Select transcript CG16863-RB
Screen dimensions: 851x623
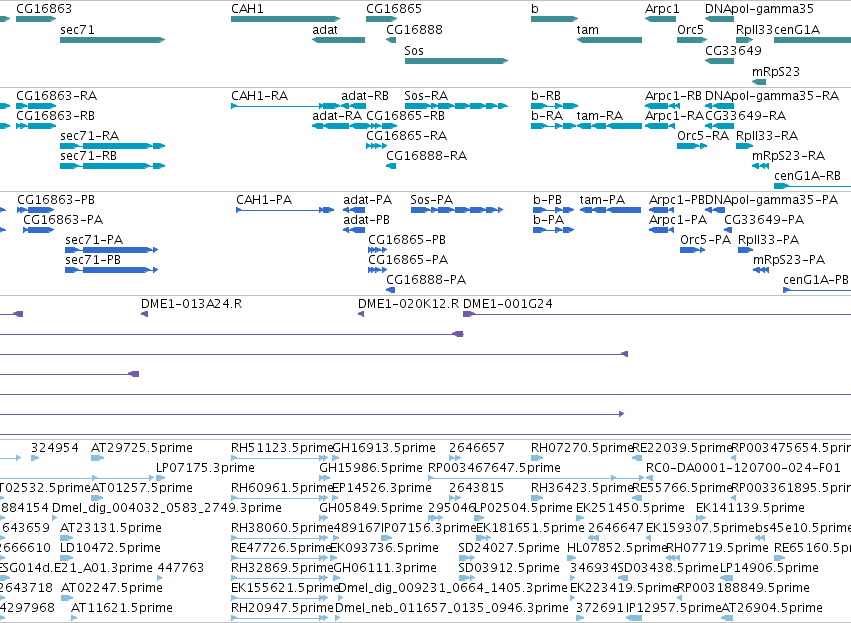(36, 126)
